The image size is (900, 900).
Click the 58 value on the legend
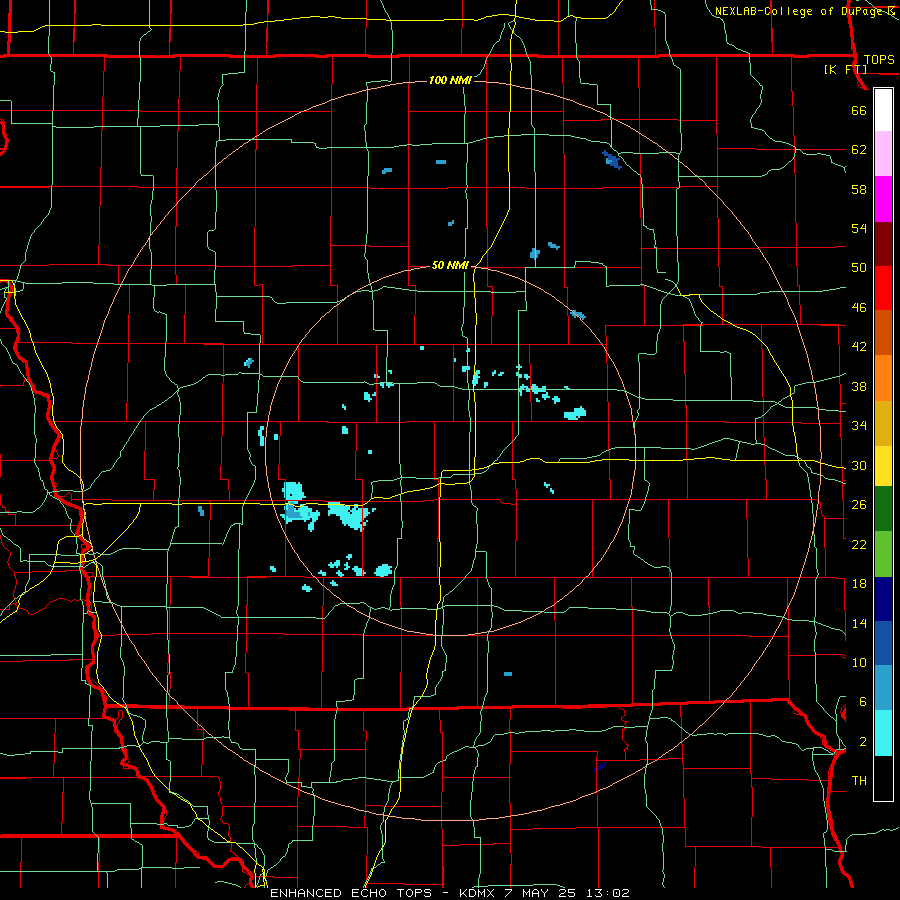859,189
